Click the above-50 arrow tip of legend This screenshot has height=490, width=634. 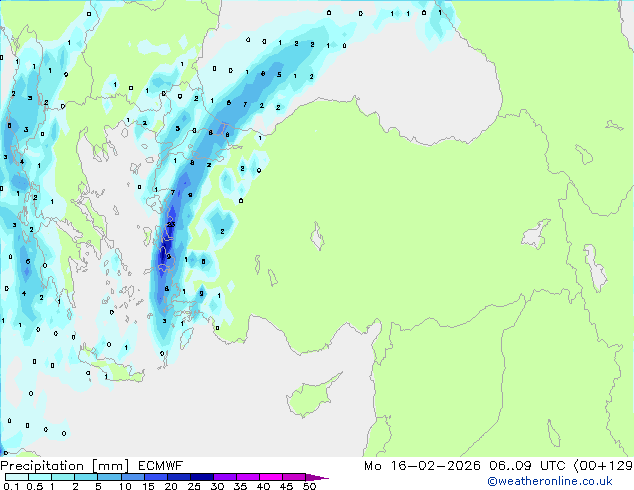317,477
